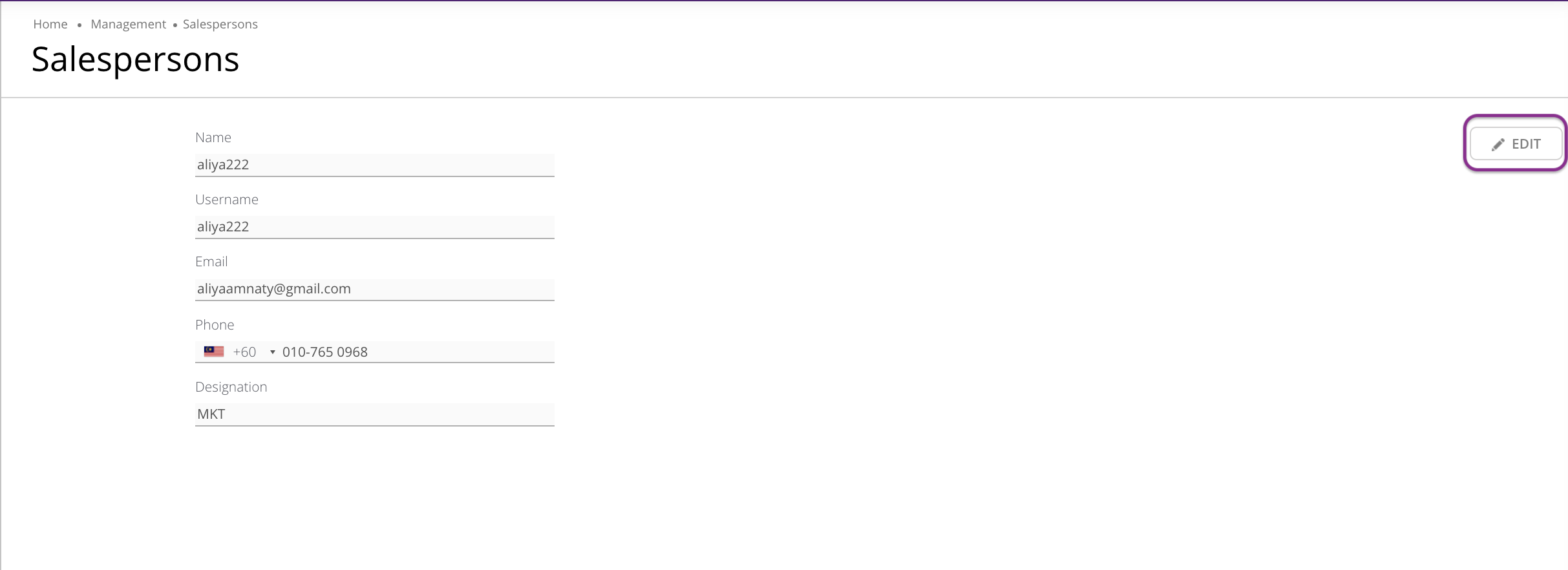
Task: Click the Username field label
Action: coord(227,200)
